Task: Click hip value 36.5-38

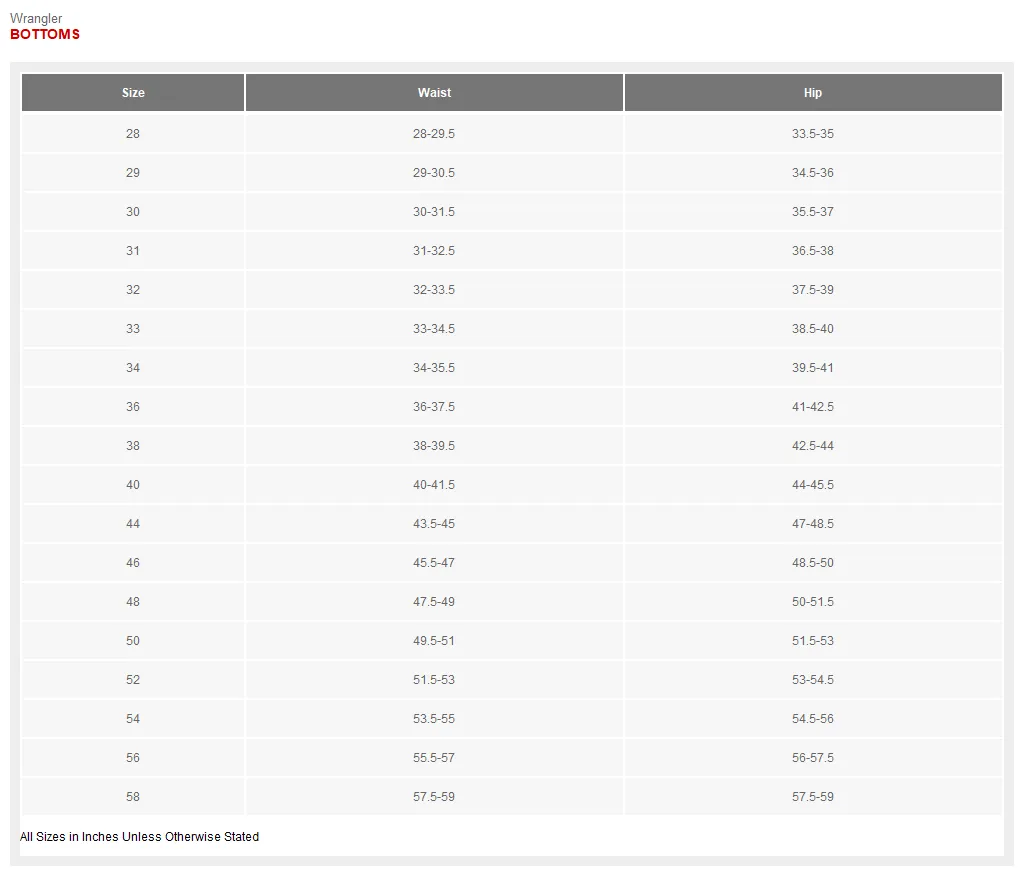Action: 813,251
